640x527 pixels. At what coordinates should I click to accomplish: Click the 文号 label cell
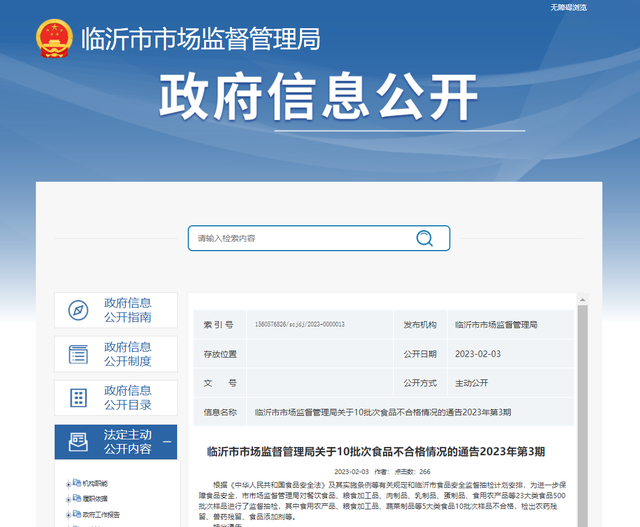(220, 383)
